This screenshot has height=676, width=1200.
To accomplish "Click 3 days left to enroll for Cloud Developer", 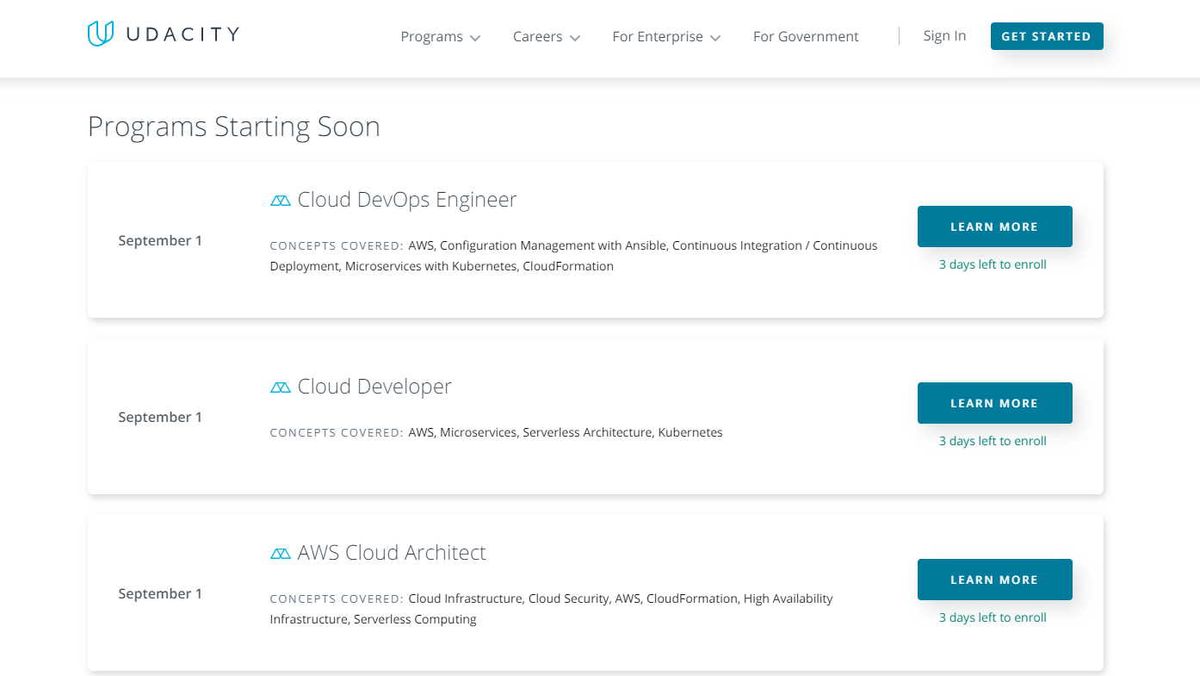I will [x=992, y=440].
